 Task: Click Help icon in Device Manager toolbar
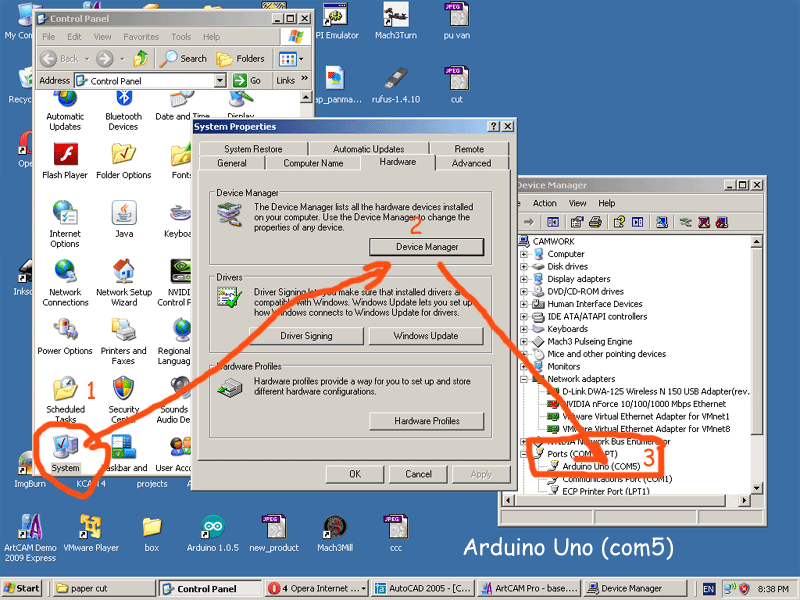pyautogui.click(x=619, y=222)
